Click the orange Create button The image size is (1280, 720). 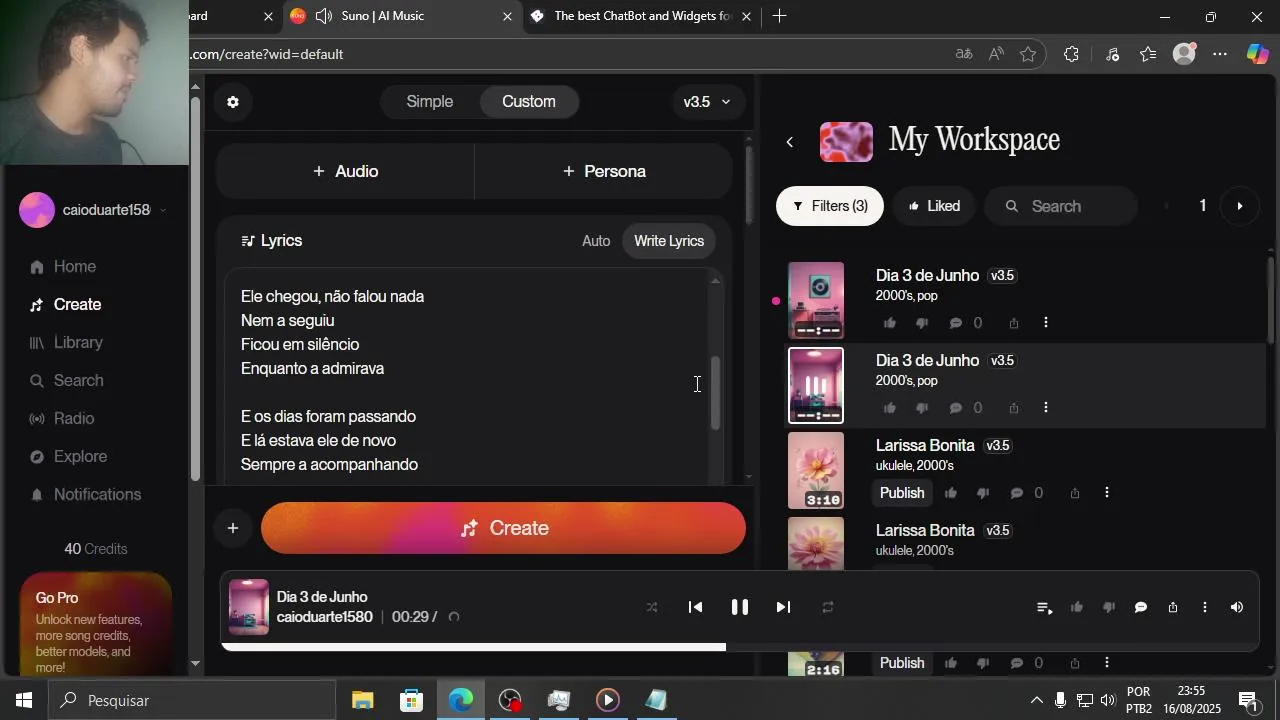(x=503, y=528)
